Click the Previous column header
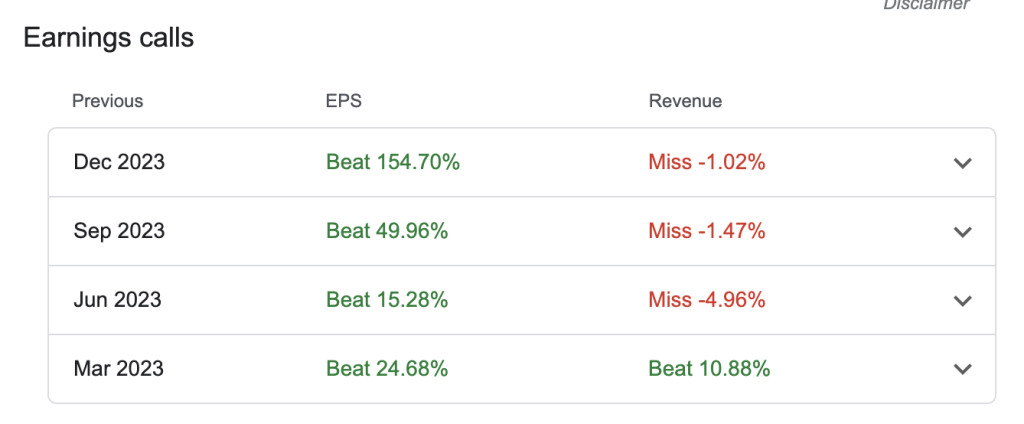This screenshot has width=1024, height=424. (x=107, y=101)
